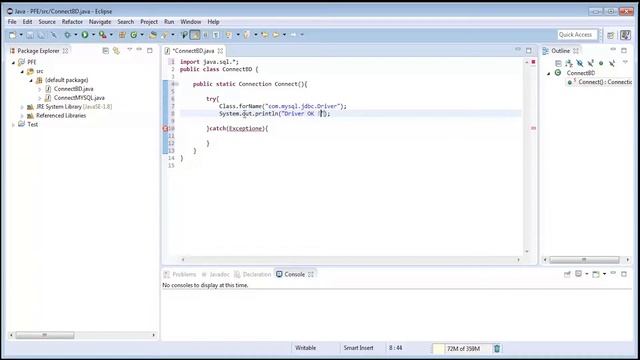Open the Navigate menu
The width and height of the screenshot is (640, 360).
[x=100, y=22]
